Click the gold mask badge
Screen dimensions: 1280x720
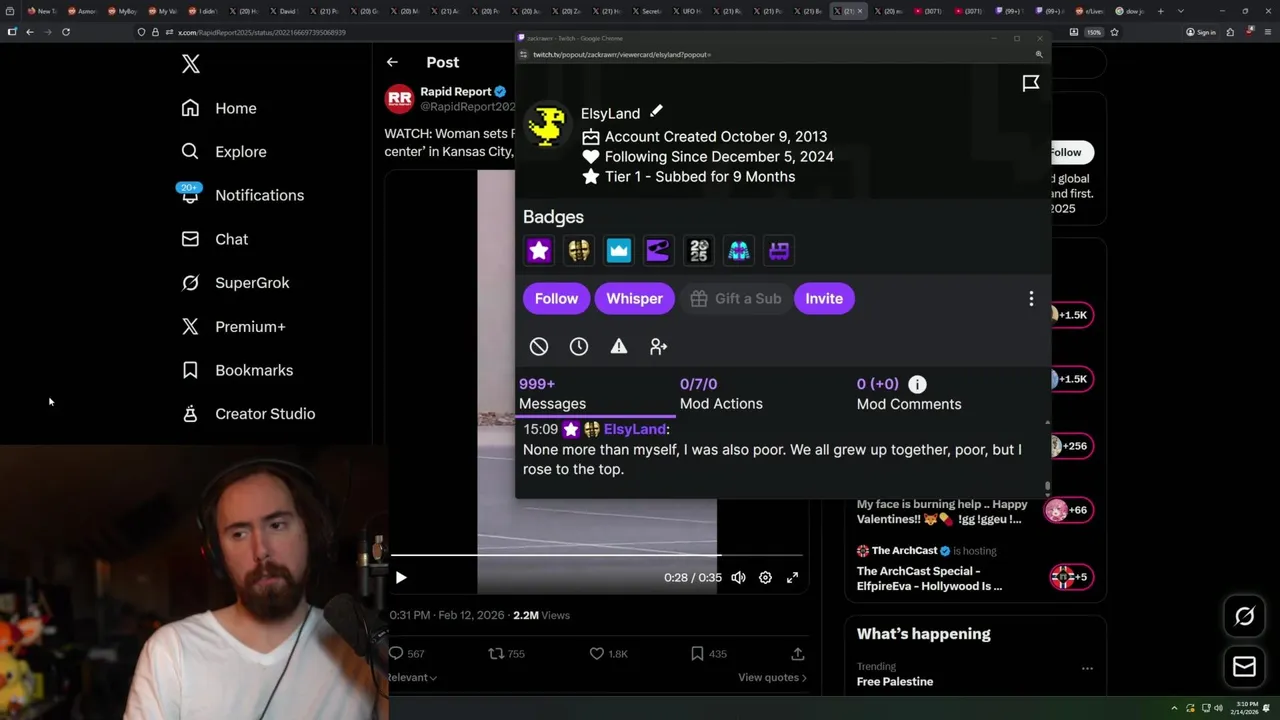click(x=579, y=251)
